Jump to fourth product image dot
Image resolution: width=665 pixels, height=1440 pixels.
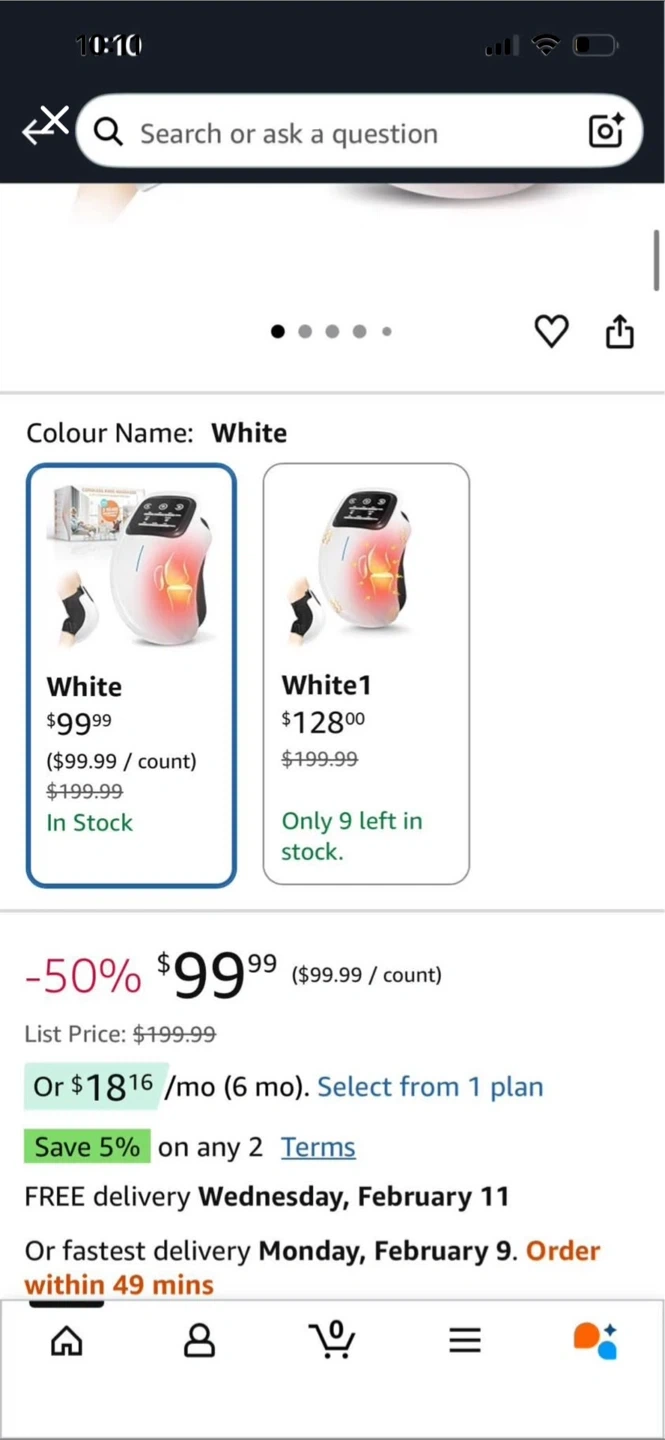pos(359,332)
